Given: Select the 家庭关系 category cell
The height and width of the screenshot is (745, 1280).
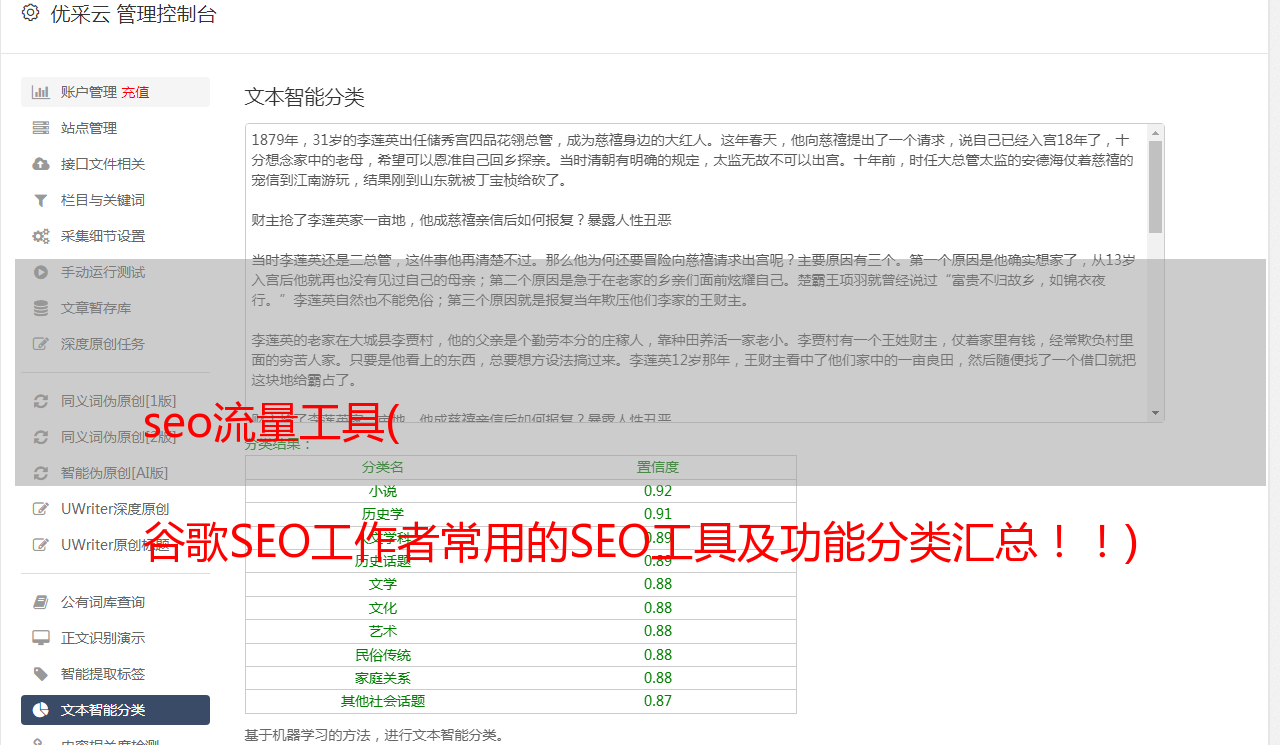Looking at the screenshot, I should [383, 678].
